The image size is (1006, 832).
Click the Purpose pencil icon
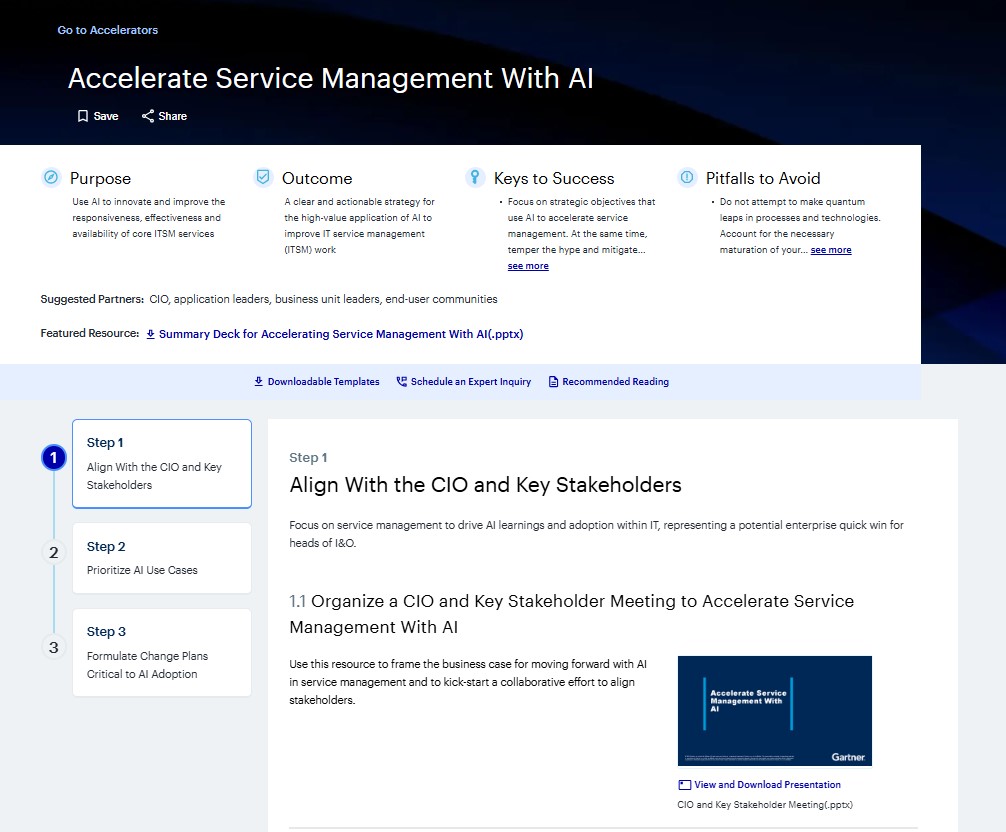[50, 177]
